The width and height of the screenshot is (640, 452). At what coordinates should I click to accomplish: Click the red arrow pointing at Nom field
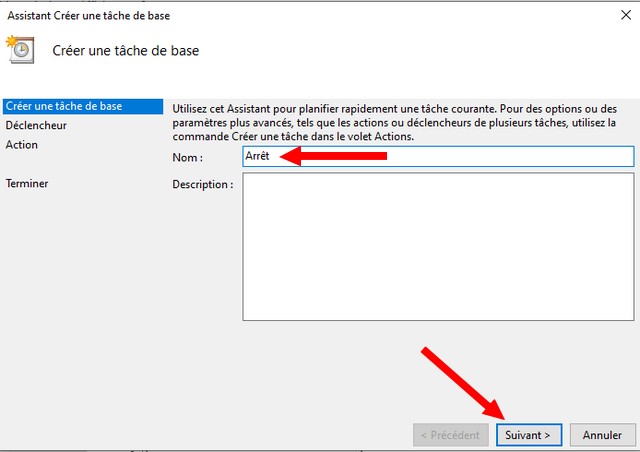point(333,156)
